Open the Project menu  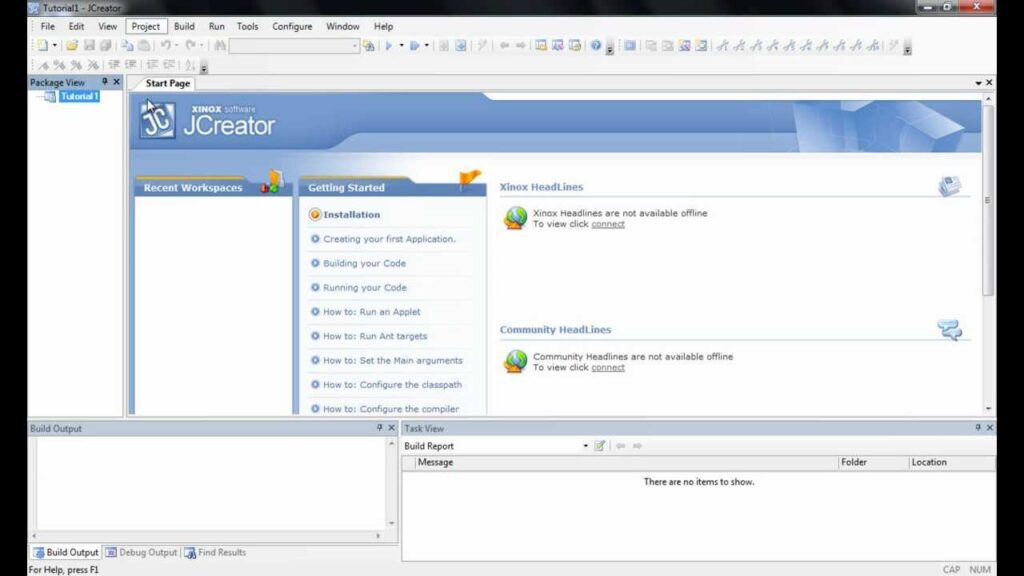[146, 27]
